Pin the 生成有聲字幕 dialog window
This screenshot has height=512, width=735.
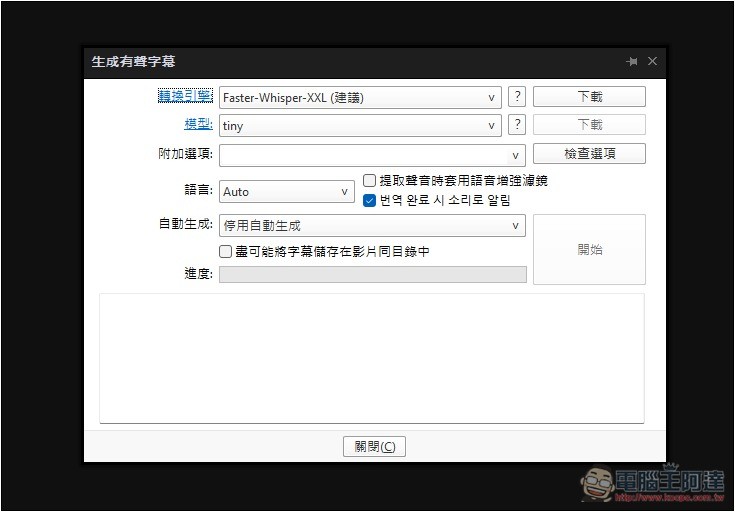click(x=632, y=61)
